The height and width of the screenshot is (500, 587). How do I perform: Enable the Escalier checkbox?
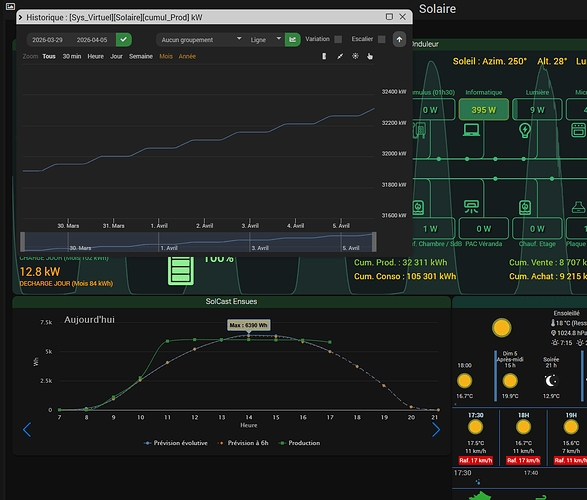(381, 39)
